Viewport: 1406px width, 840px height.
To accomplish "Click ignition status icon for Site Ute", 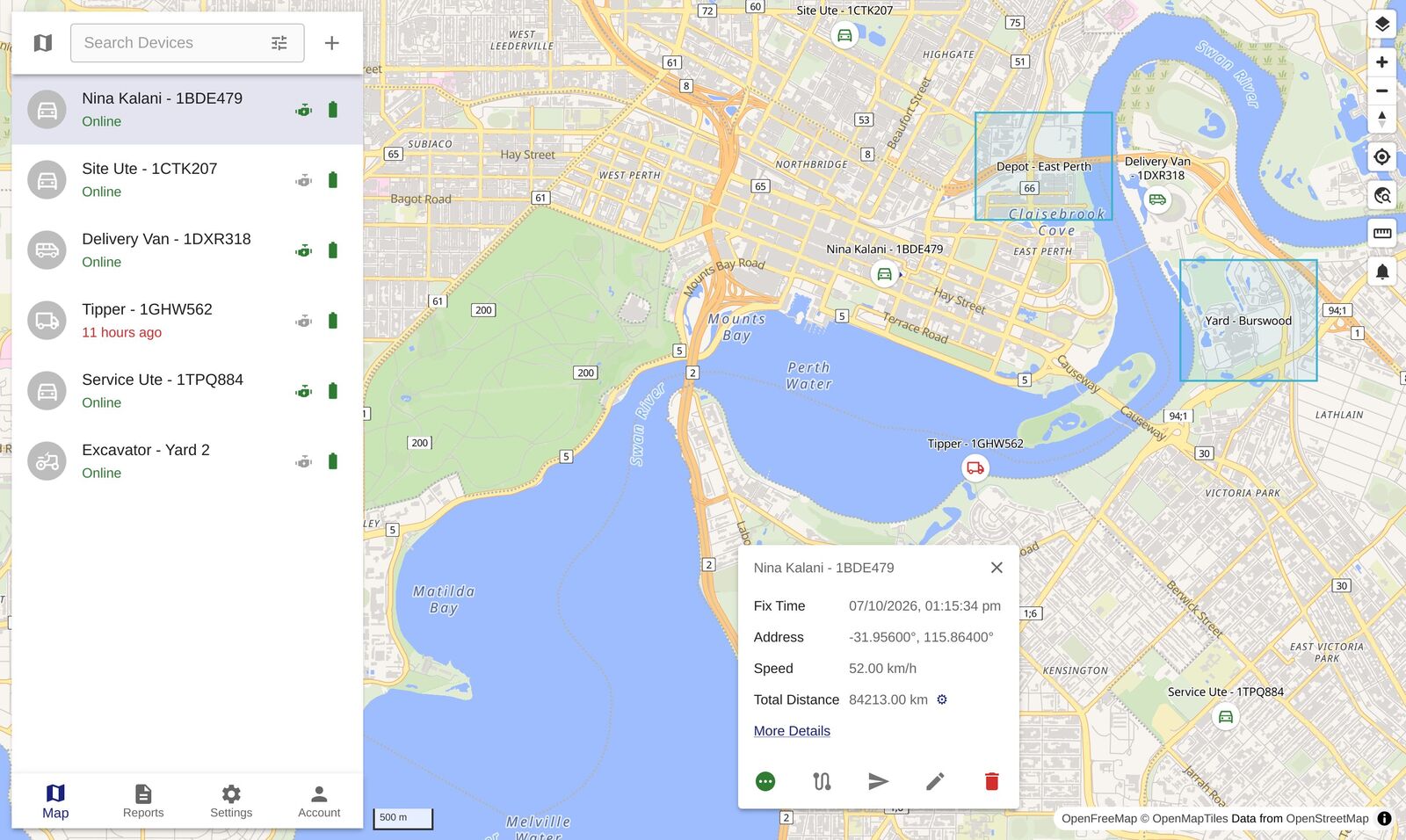I will pyautogui.click(x=304, y=180).
